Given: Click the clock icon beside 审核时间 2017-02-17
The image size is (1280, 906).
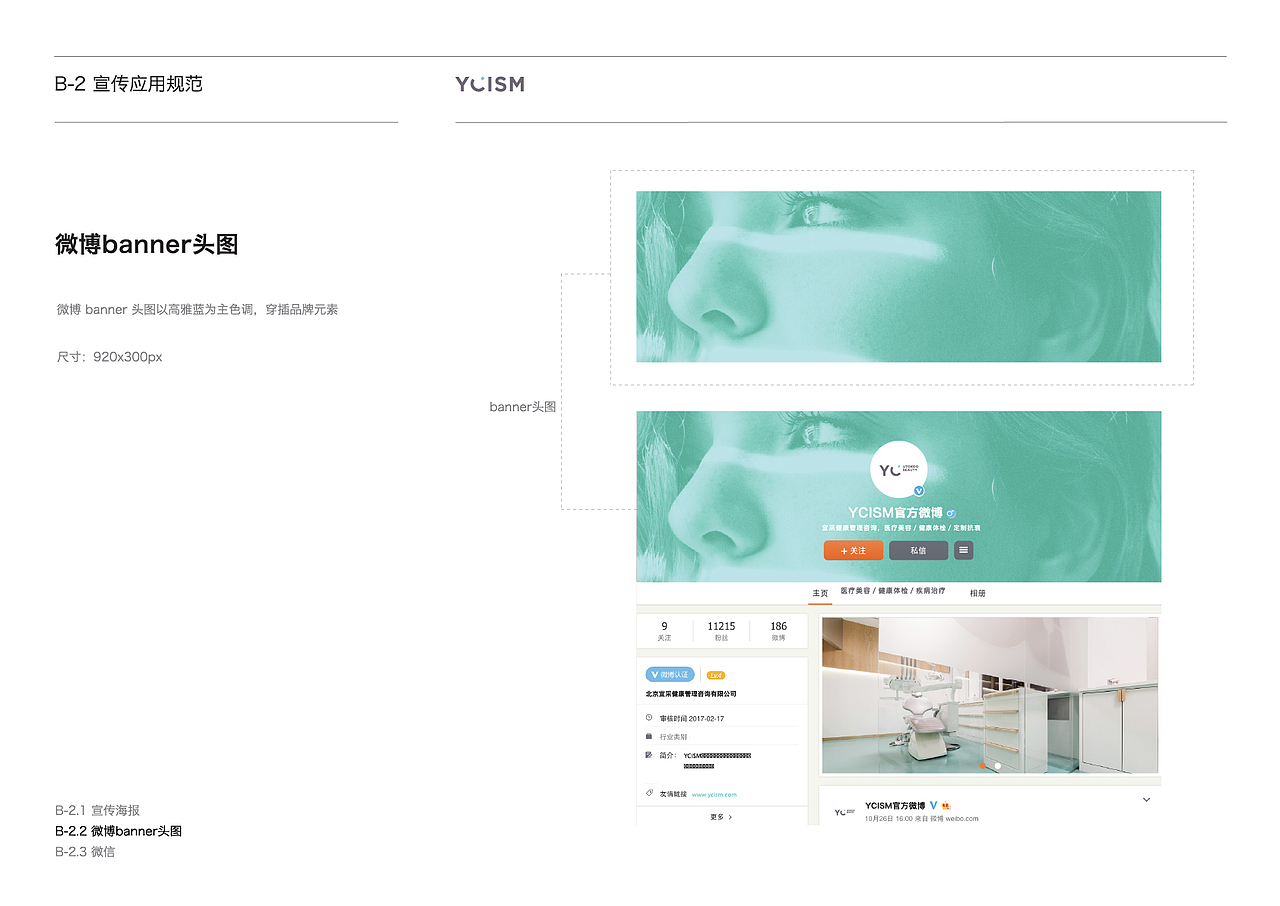Looking at the screenshot, I should click(649, 717).
